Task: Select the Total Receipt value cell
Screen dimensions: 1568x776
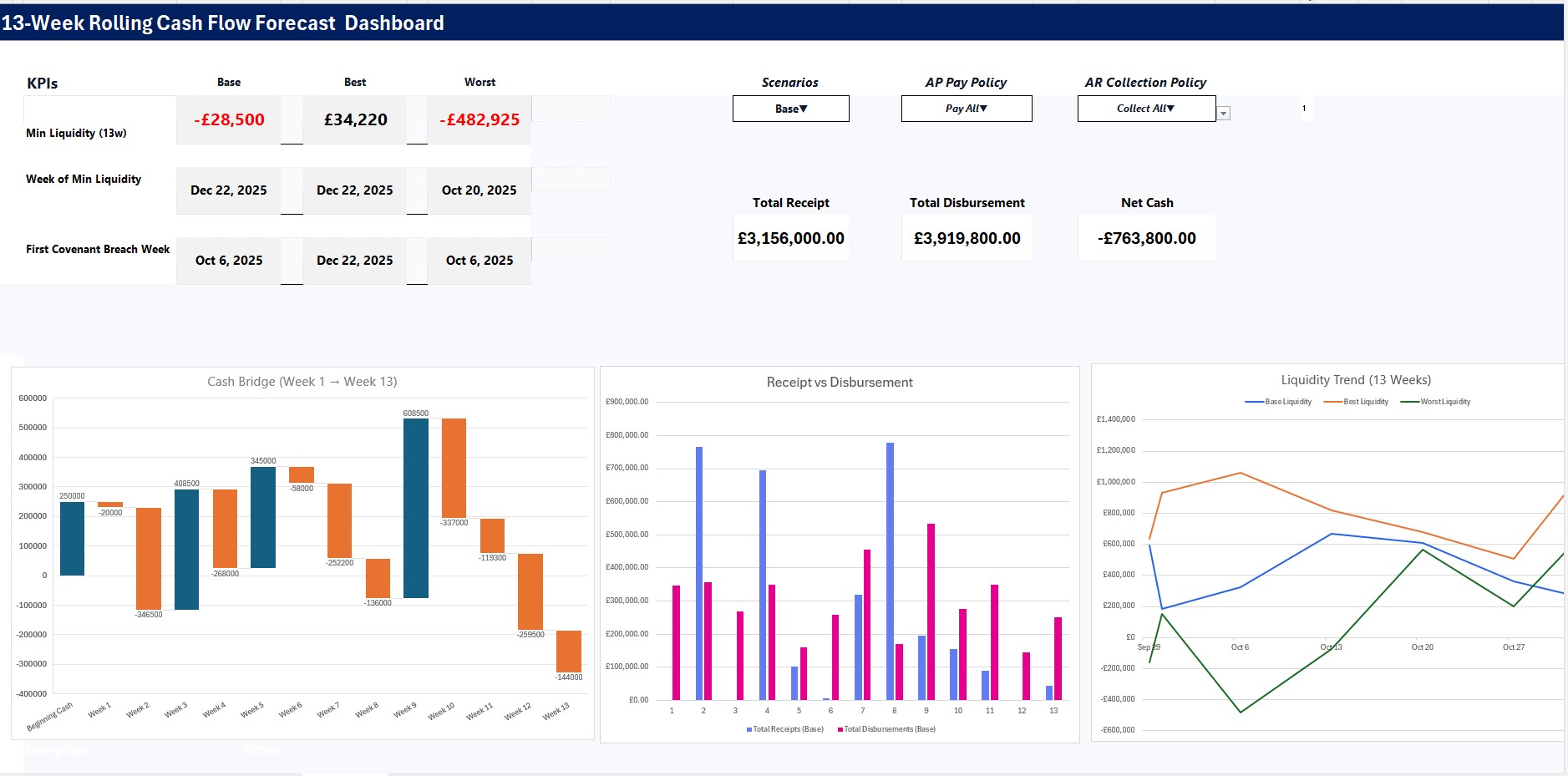Action: tap(790, 239)
